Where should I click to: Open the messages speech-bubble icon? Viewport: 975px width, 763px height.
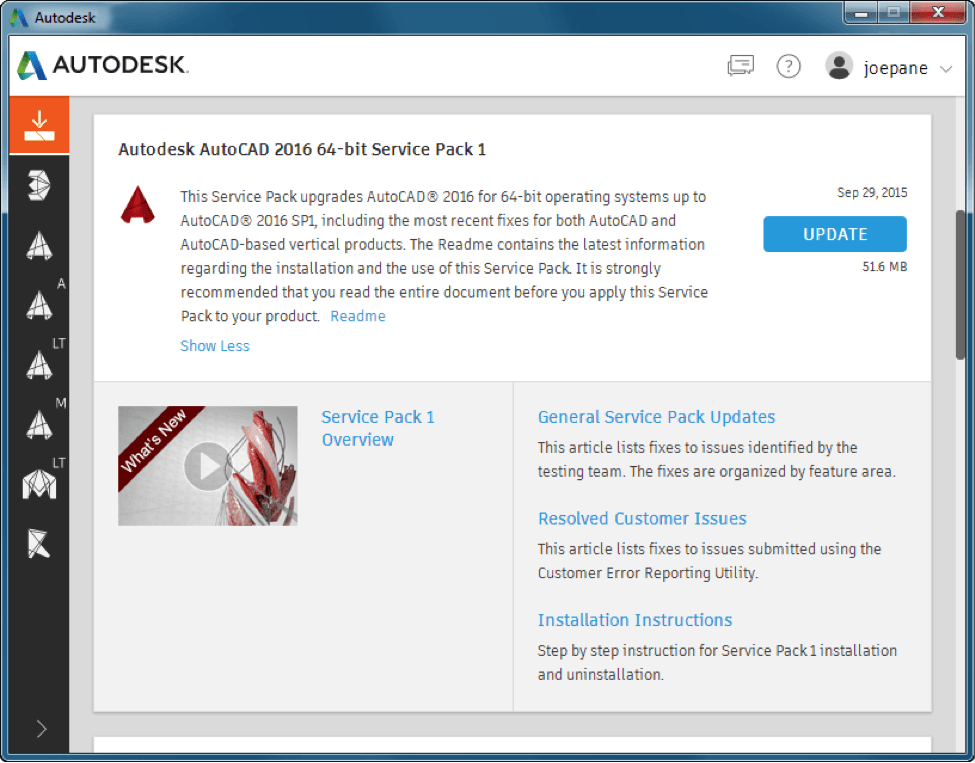(x=740, y=67)
